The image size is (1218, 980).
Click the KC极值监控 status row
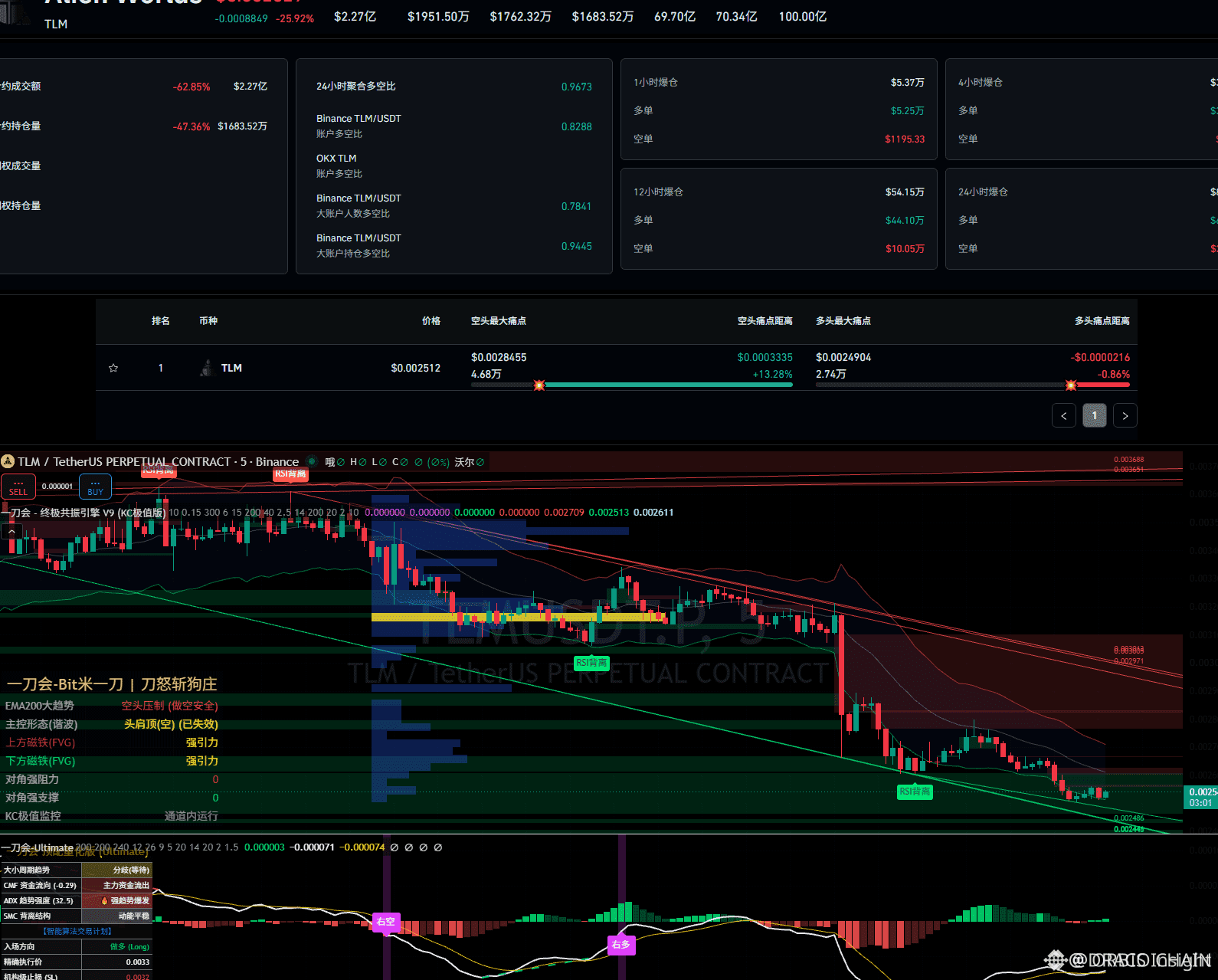112,816
